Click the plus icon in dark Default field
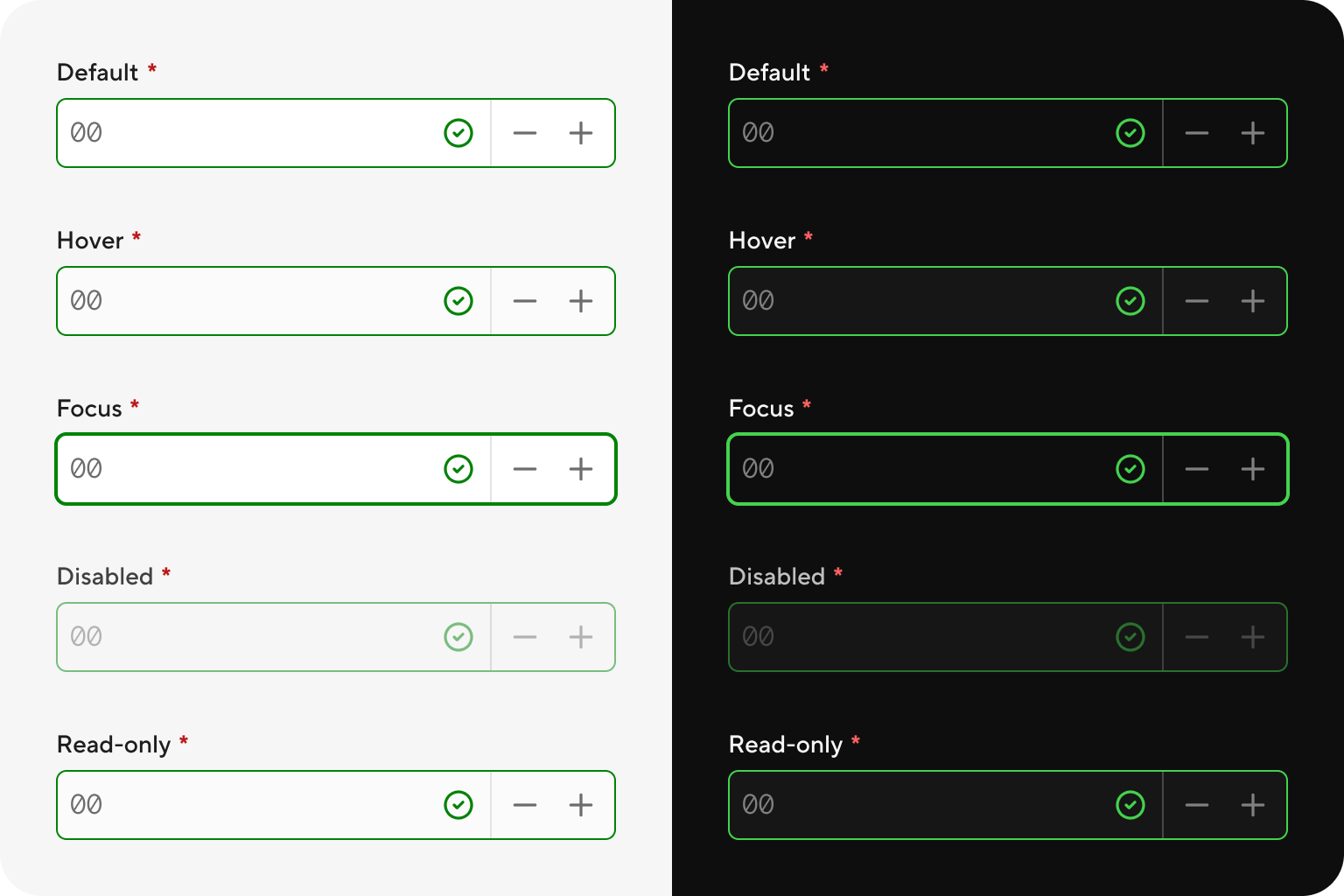 click(1253, 133)
